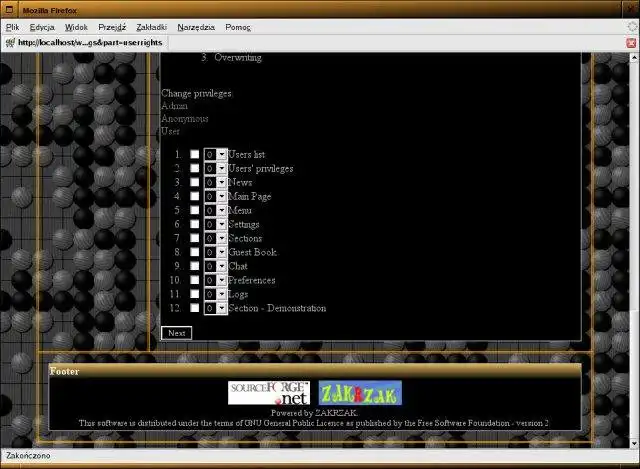Open the Main Page level dropdown
Screen dimensions: 640x469
[216, 196]
